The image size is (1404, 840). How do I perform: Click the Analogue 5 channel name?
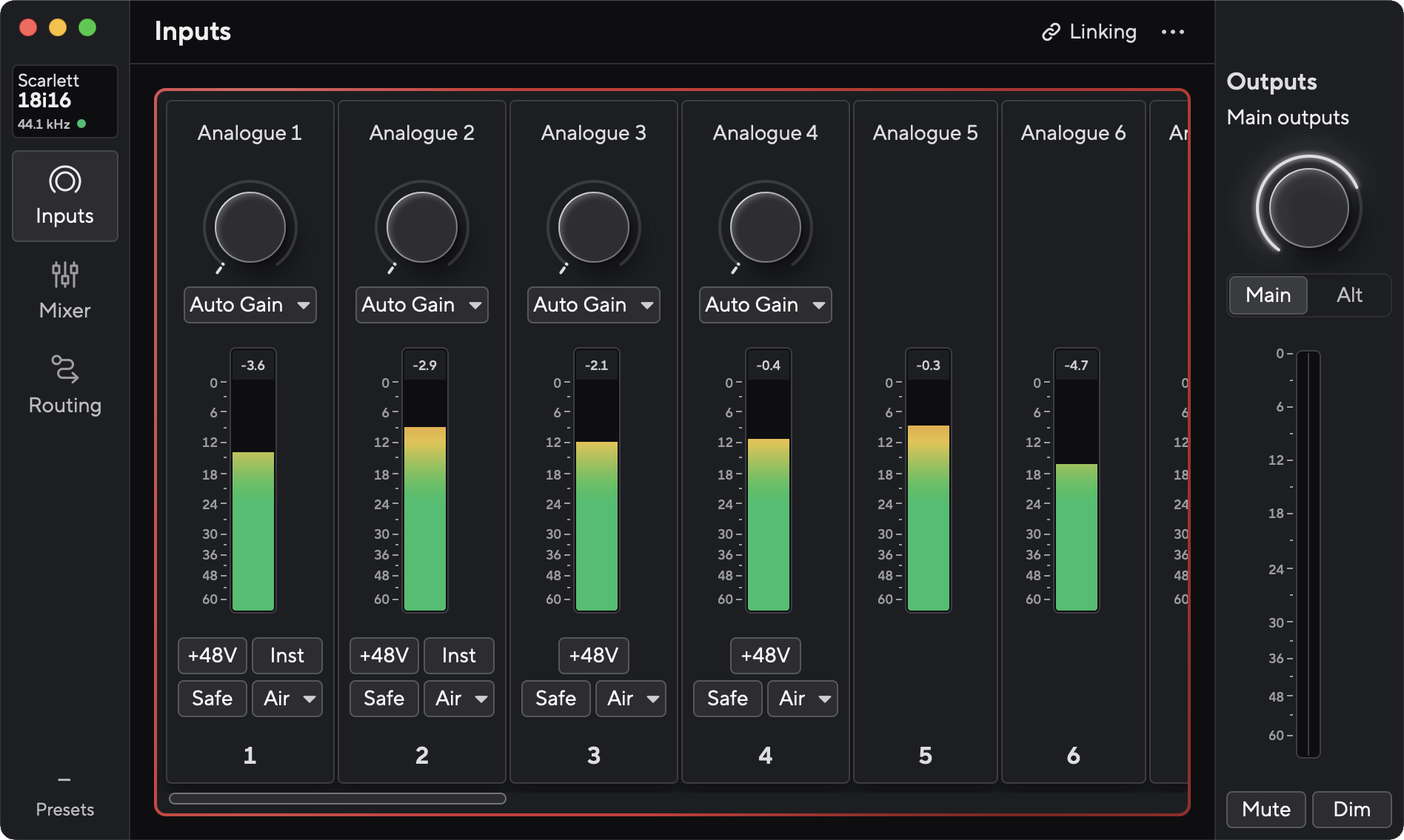[x=926, y=133]
